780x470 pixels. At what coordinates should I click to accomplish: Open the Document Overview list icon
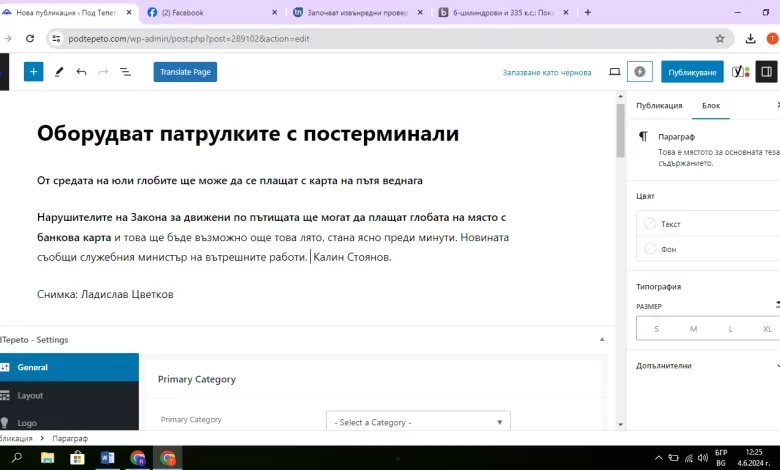click(126, 72)
